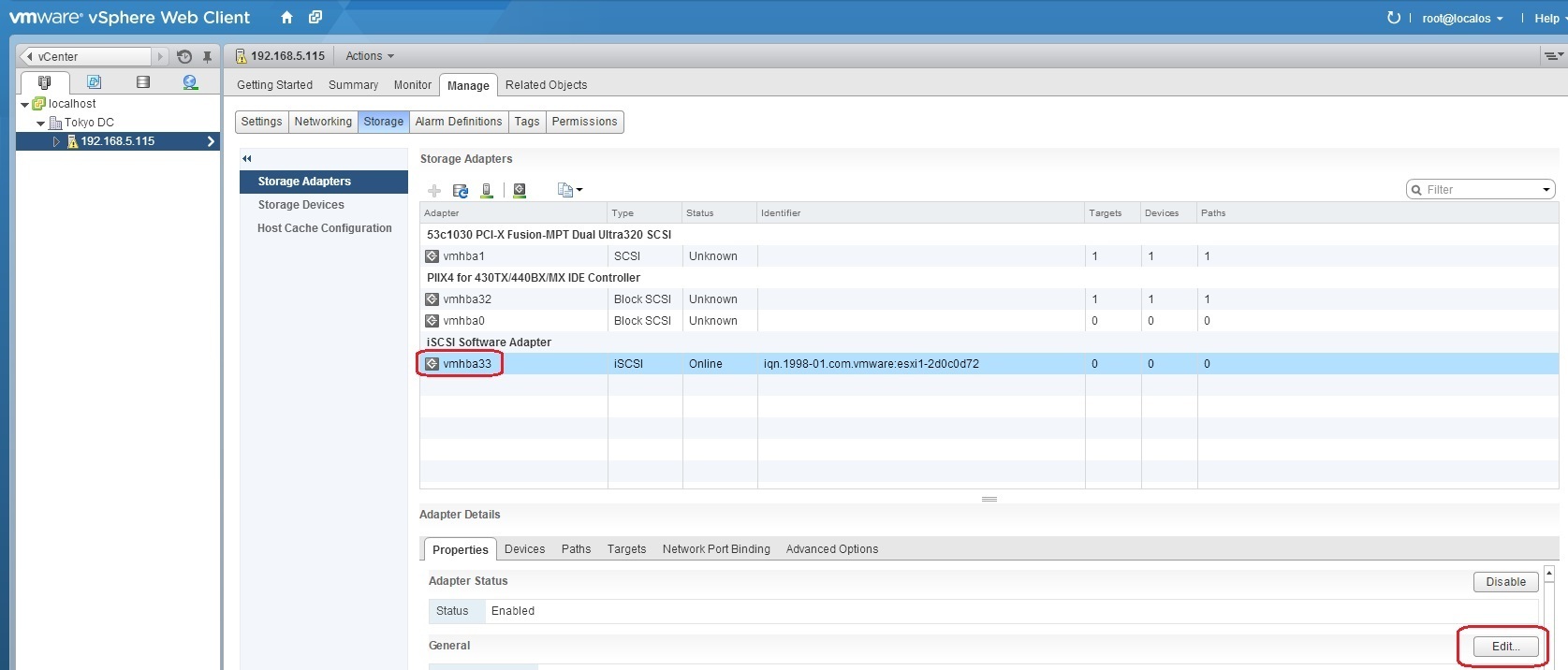Open the panel options menu at top right
This screenshot has height=670, width=1568.
1554,56
